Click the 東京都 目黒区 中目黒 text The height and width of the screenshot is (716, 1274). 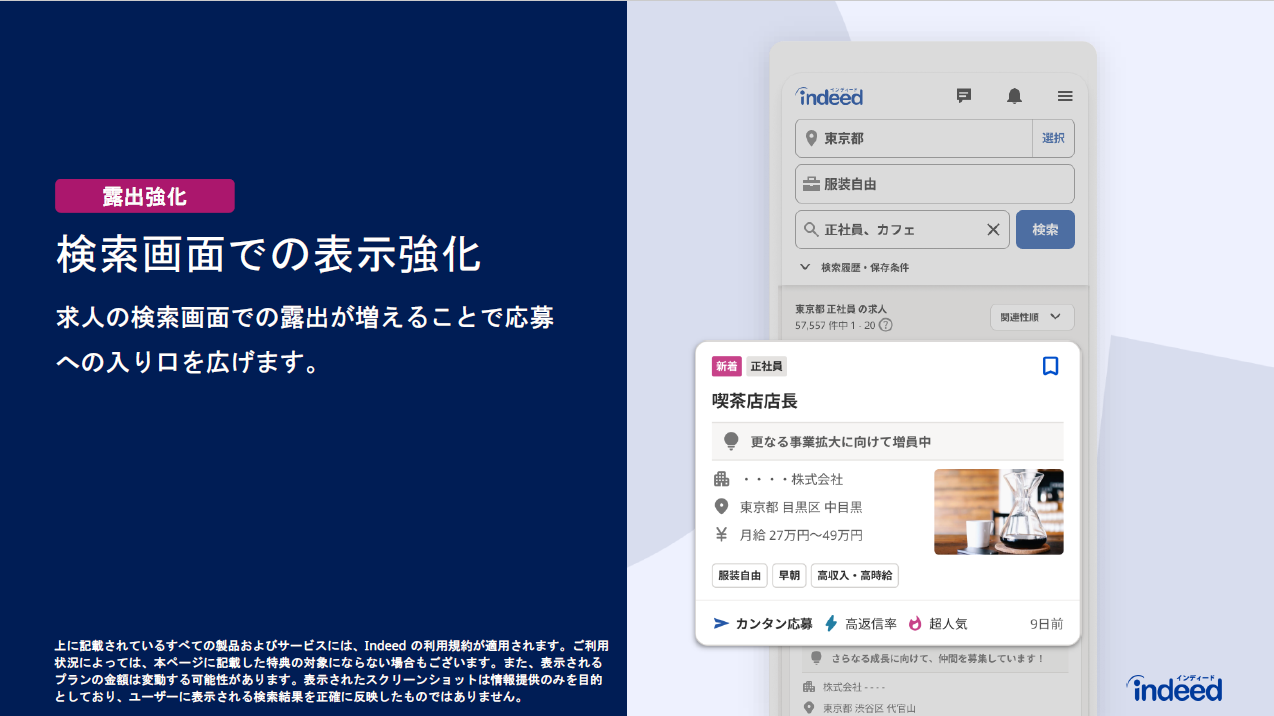pos(801,507)
